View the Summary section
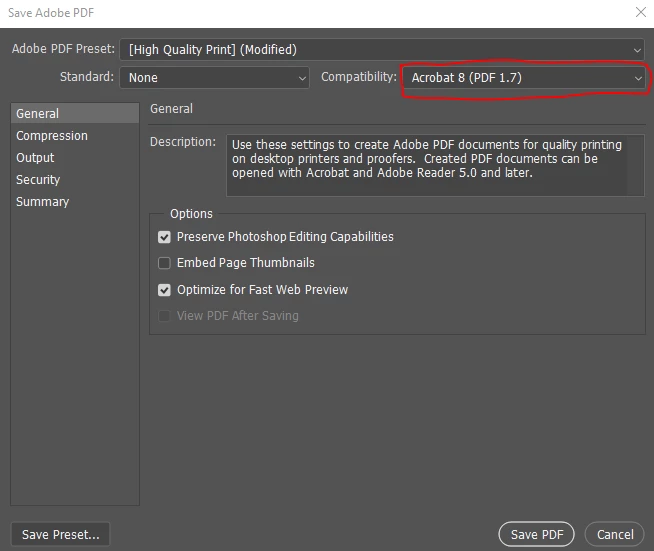Image resolution: width=654 pixels, height=551 pixels. tap(75, 202)
